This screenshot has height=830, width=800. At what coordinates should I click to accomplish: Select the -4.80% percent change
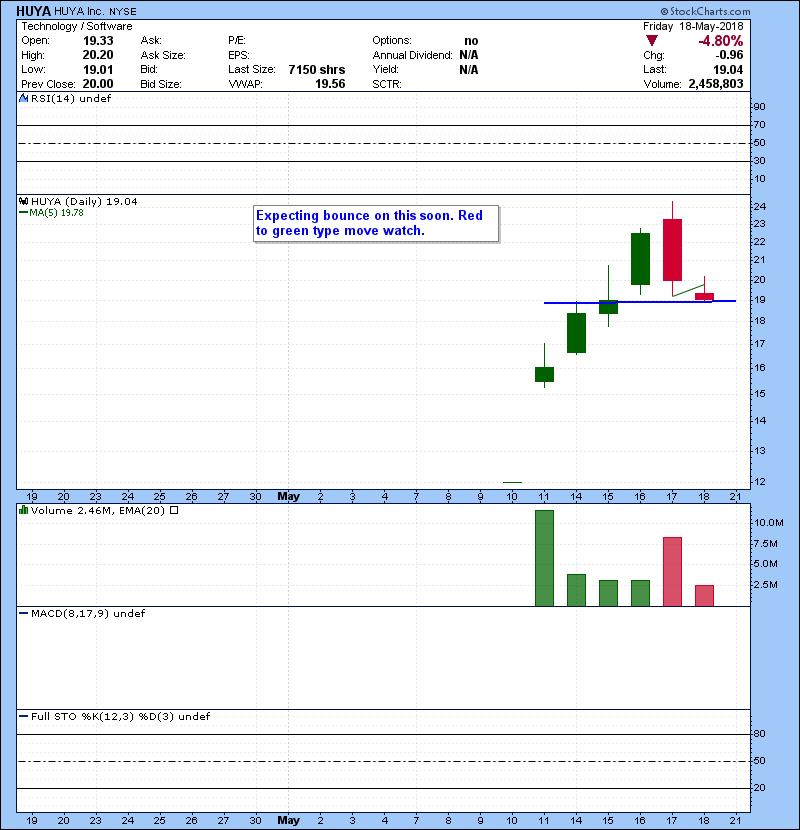tap(721, 41)
